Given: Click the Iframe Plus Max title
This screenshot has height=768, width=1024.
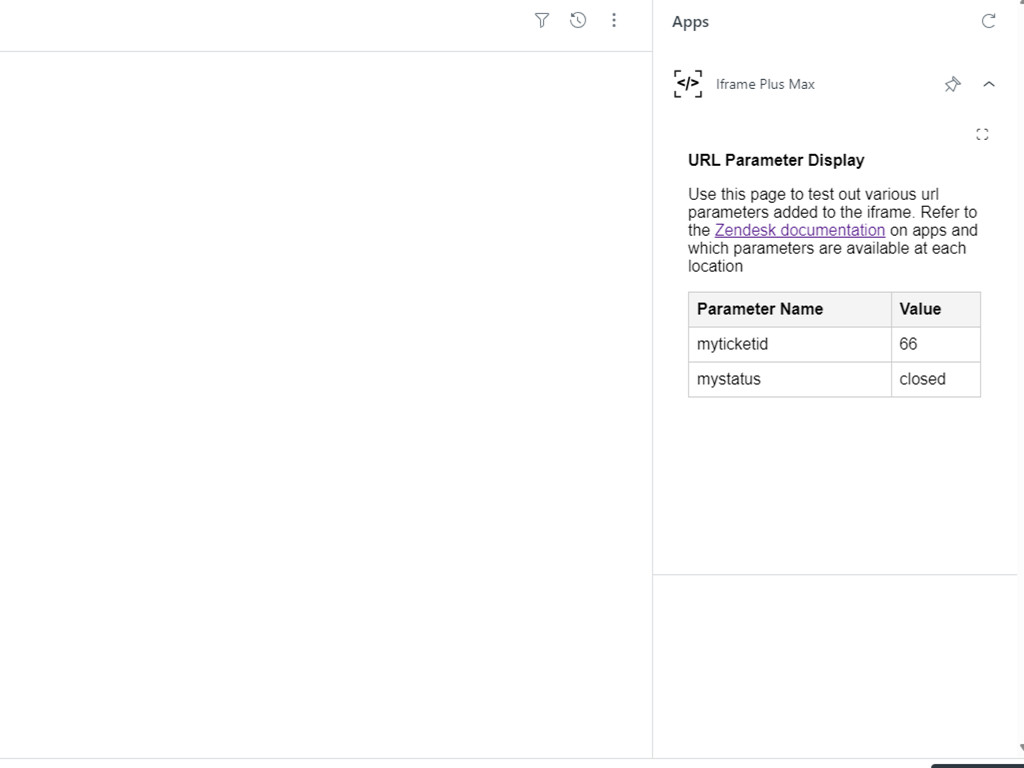Looking at the screenshot, I should pyautogui.click(x=765, y=84).
